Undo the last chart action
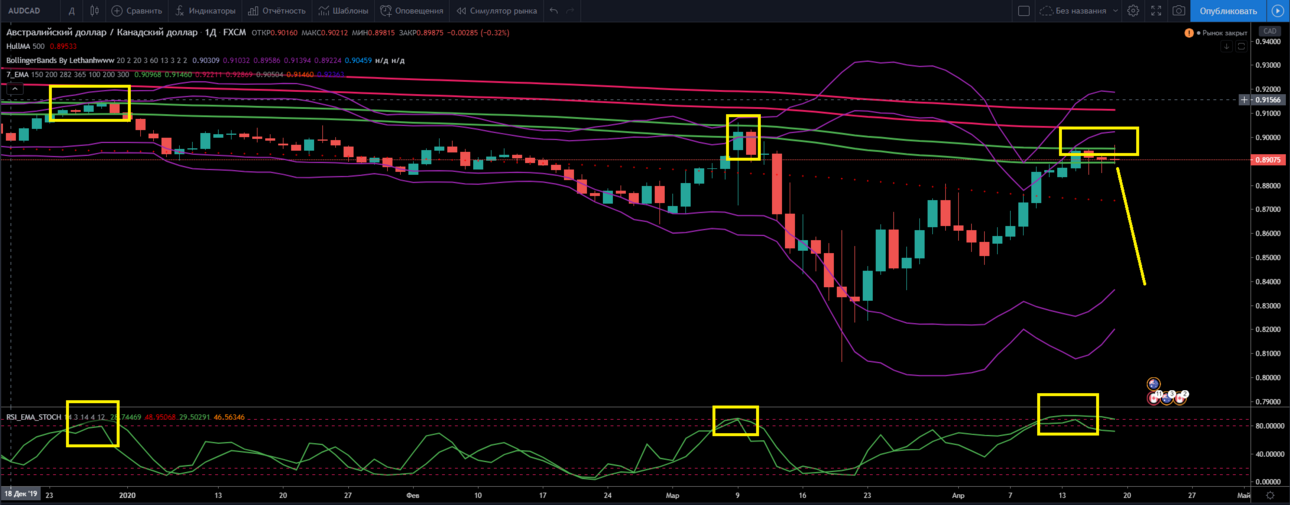This screenshot has width=1290, height=505. pos(555,11)
